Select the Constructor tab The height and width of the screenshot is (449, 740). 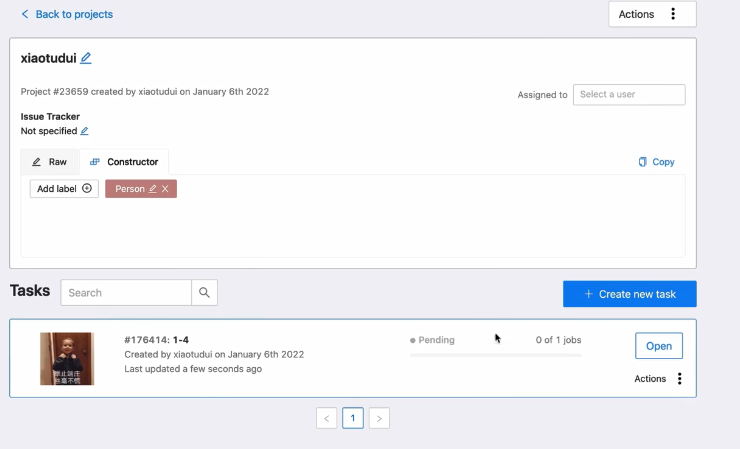[x=124, y=162]
